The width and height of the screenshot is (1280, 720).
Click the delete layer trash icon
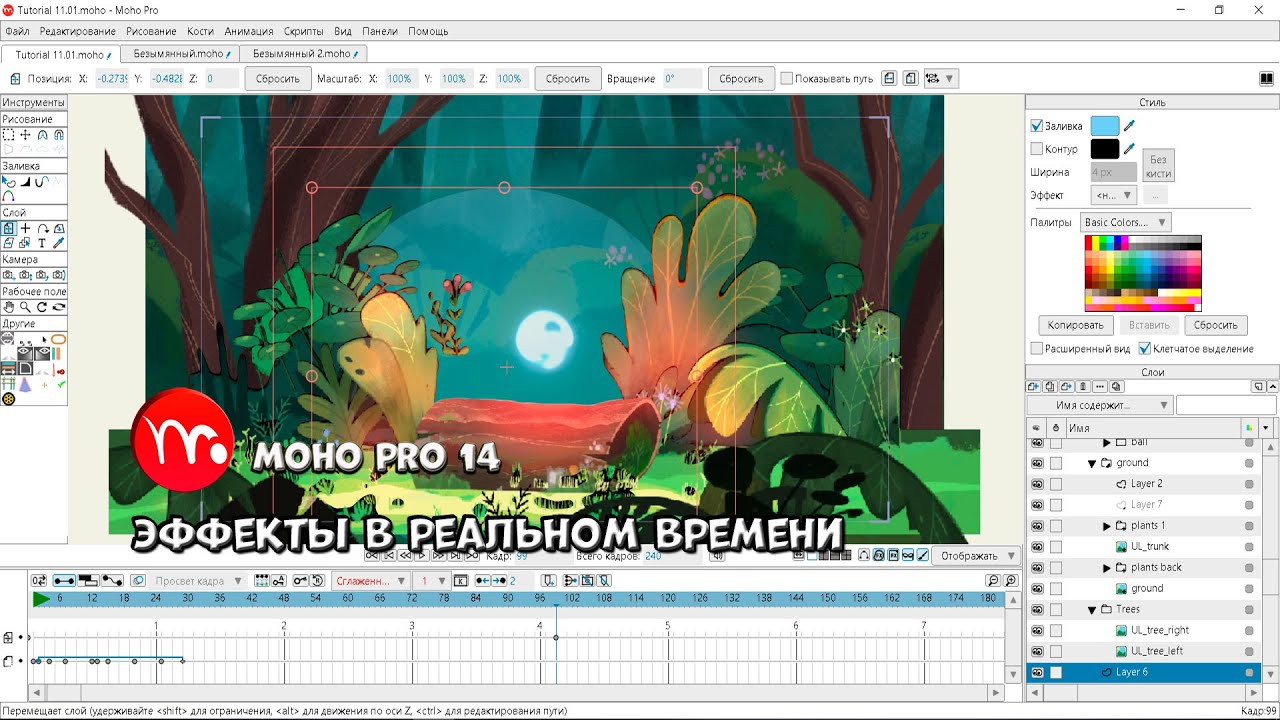1083,386
